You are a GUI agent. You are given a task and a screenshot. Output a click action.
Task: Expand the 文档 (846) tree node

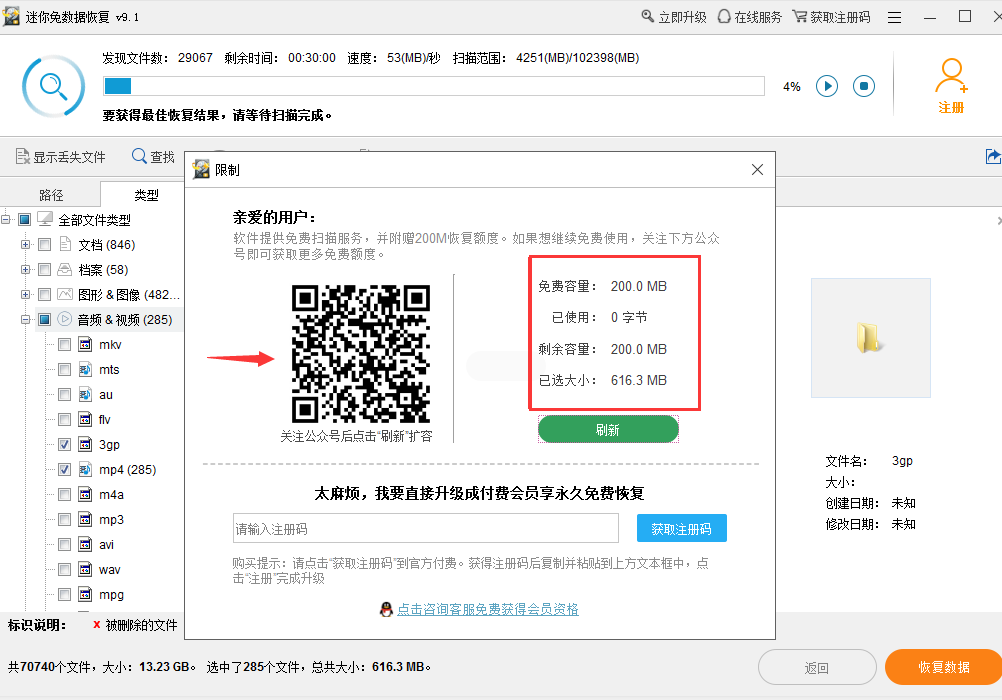click(25, 244)
